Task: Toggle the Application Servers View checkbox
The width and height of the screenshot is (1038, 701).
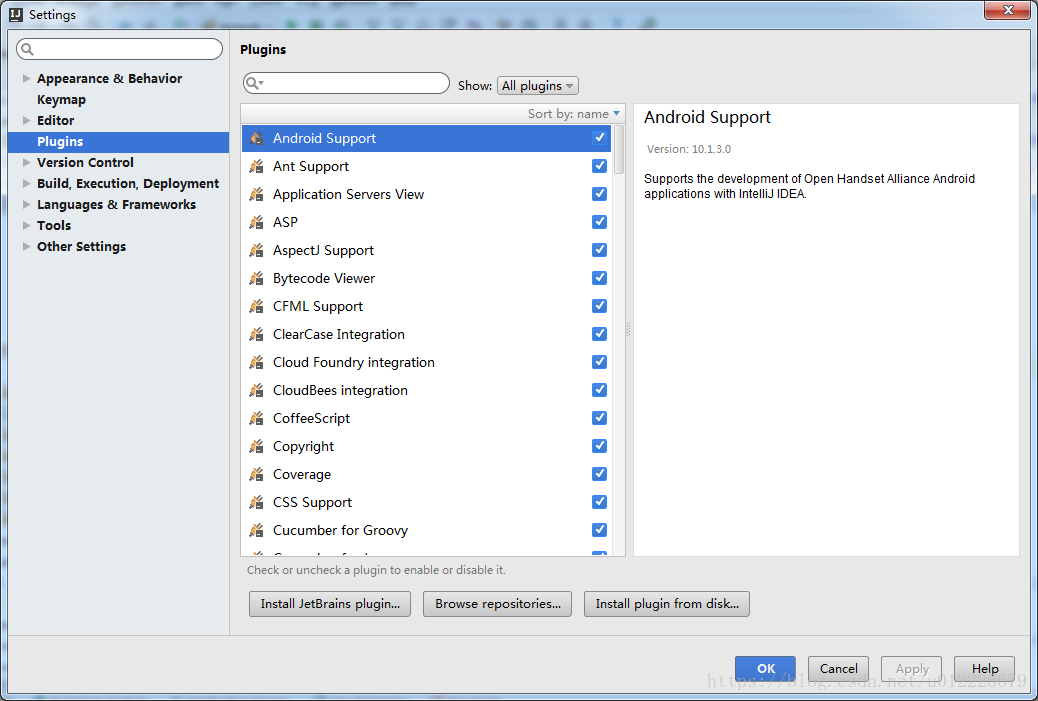Action: click(599, 193)
